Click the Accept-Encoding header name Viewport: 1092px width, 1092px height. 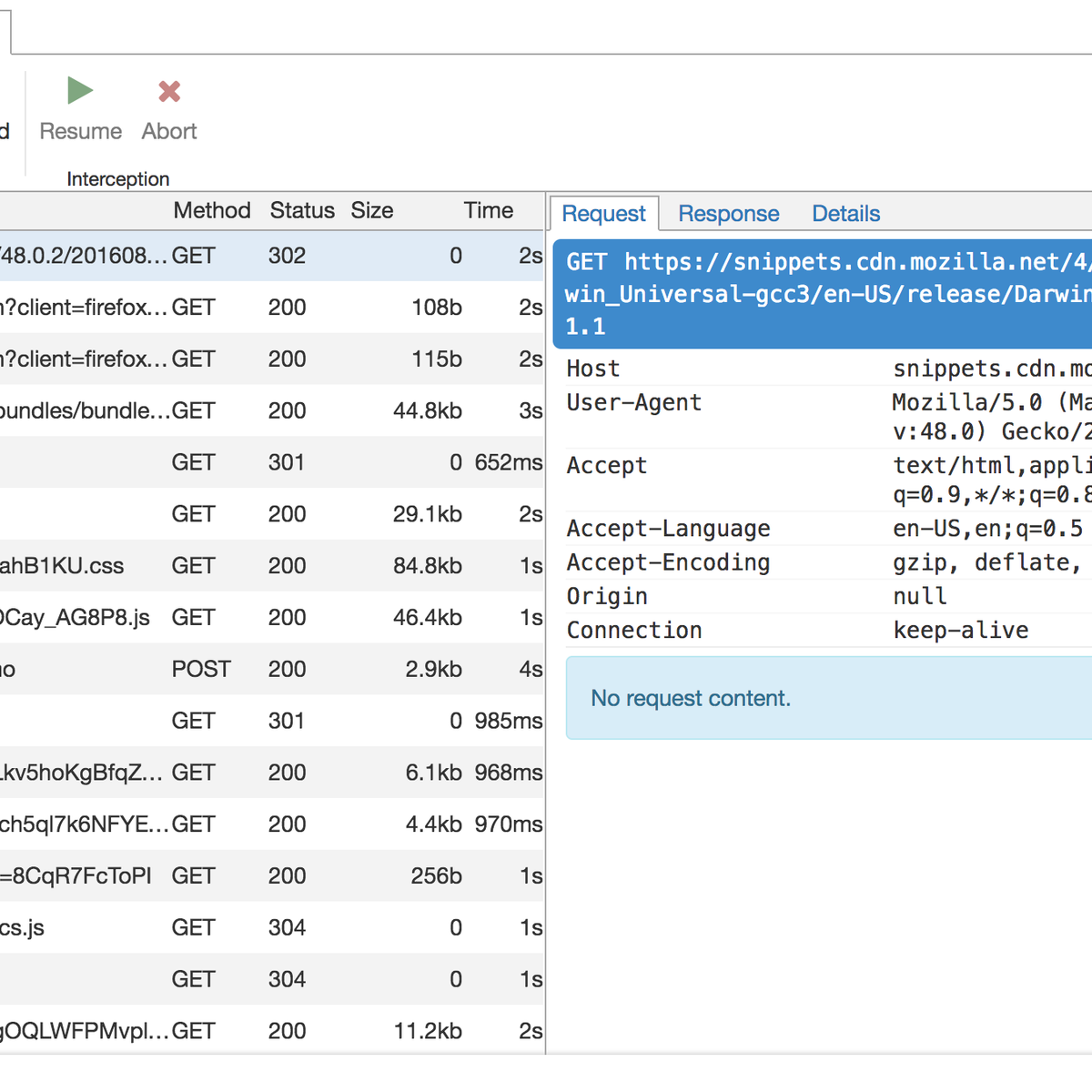point(669,562)
